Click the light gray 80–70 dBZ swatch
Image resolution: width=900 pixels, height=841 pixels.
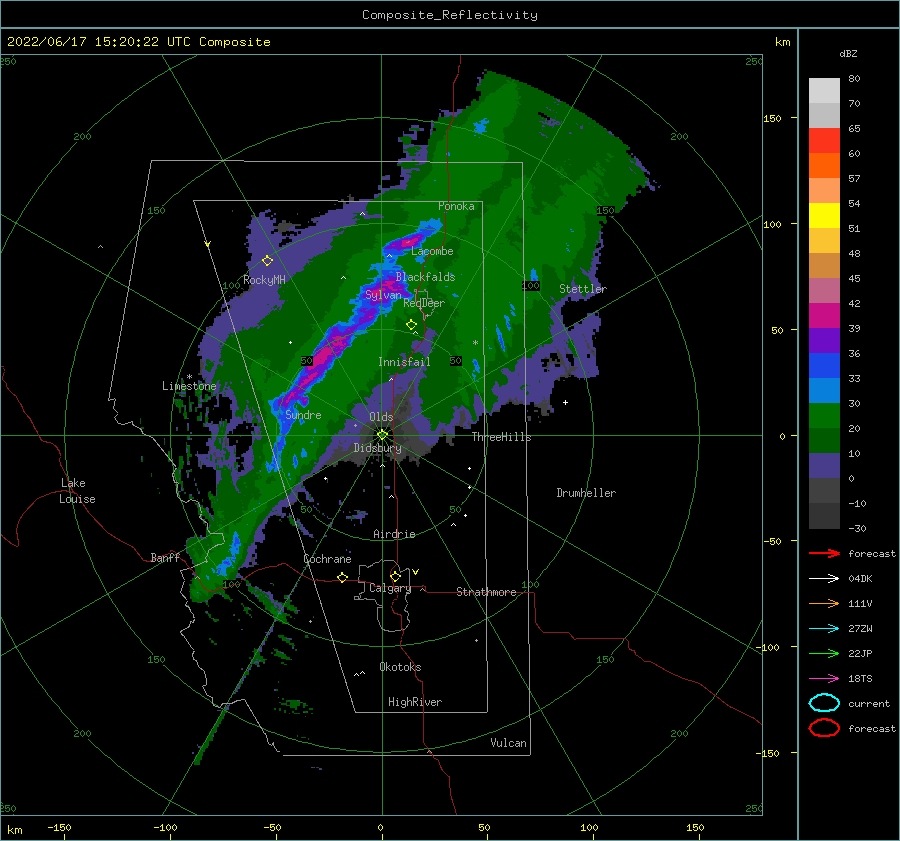point(824,91)
